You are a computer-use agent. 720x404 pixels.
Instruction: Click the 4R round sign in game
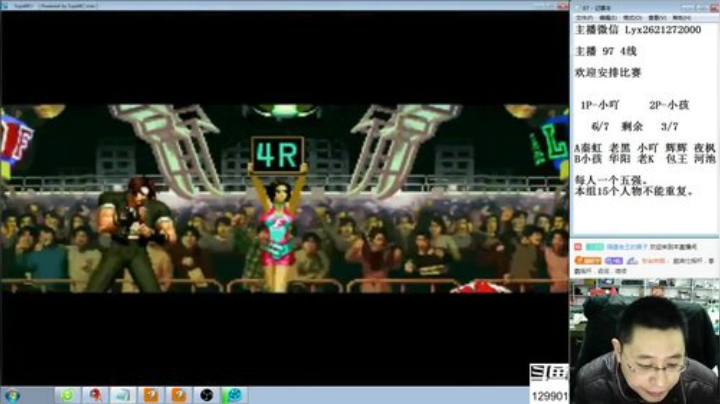click(x=277, y=154)
